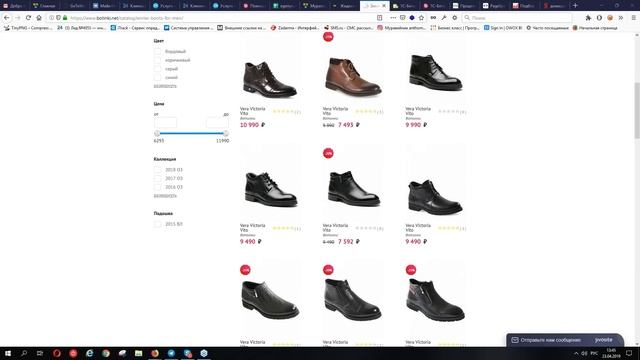Screen dimensions: 640x360
Task: Check the 2016 ОЗ collection filter
Action: tap(158, 187)
